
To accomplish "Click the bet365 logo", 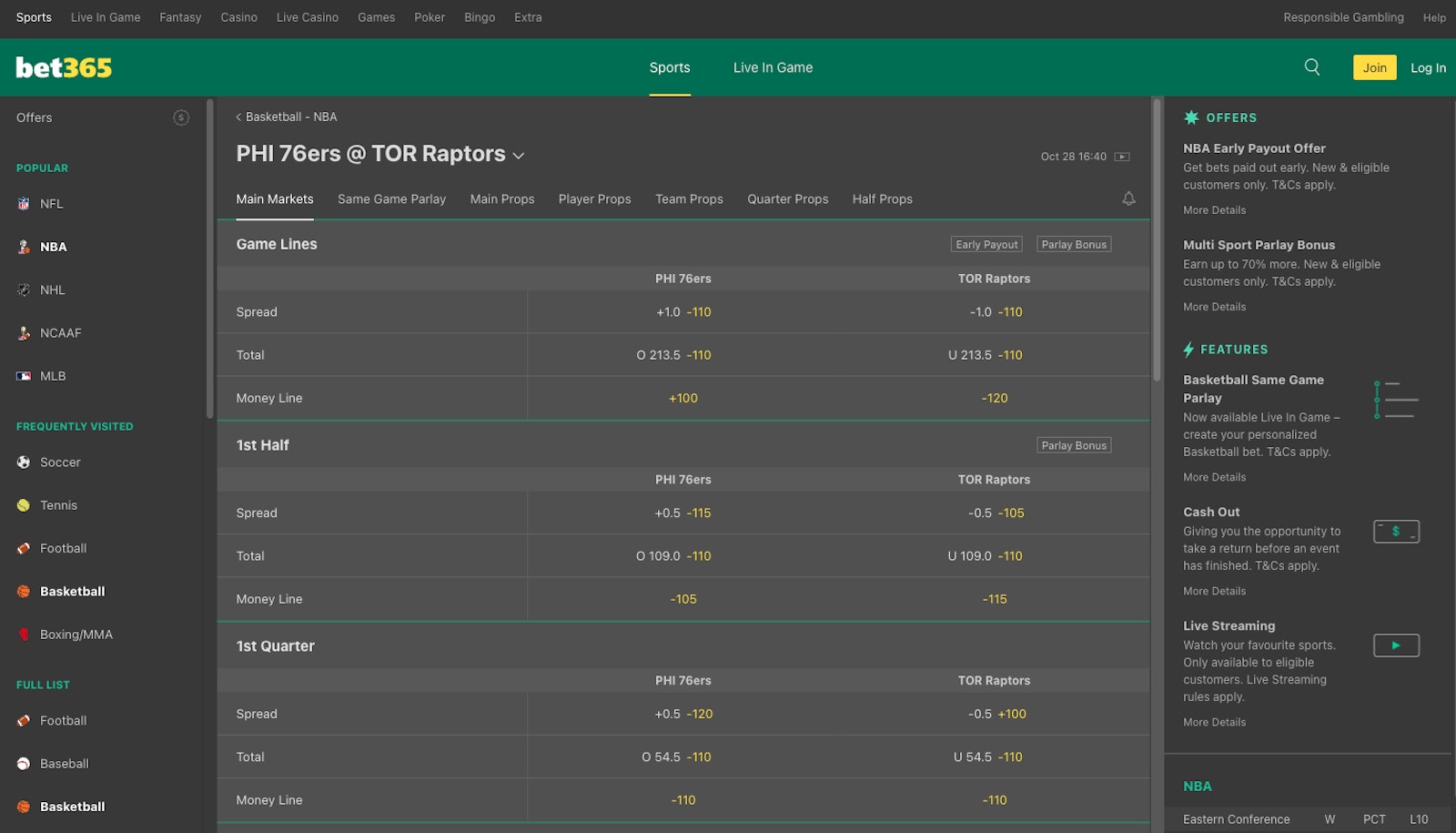I will click(x=62, y=66).
